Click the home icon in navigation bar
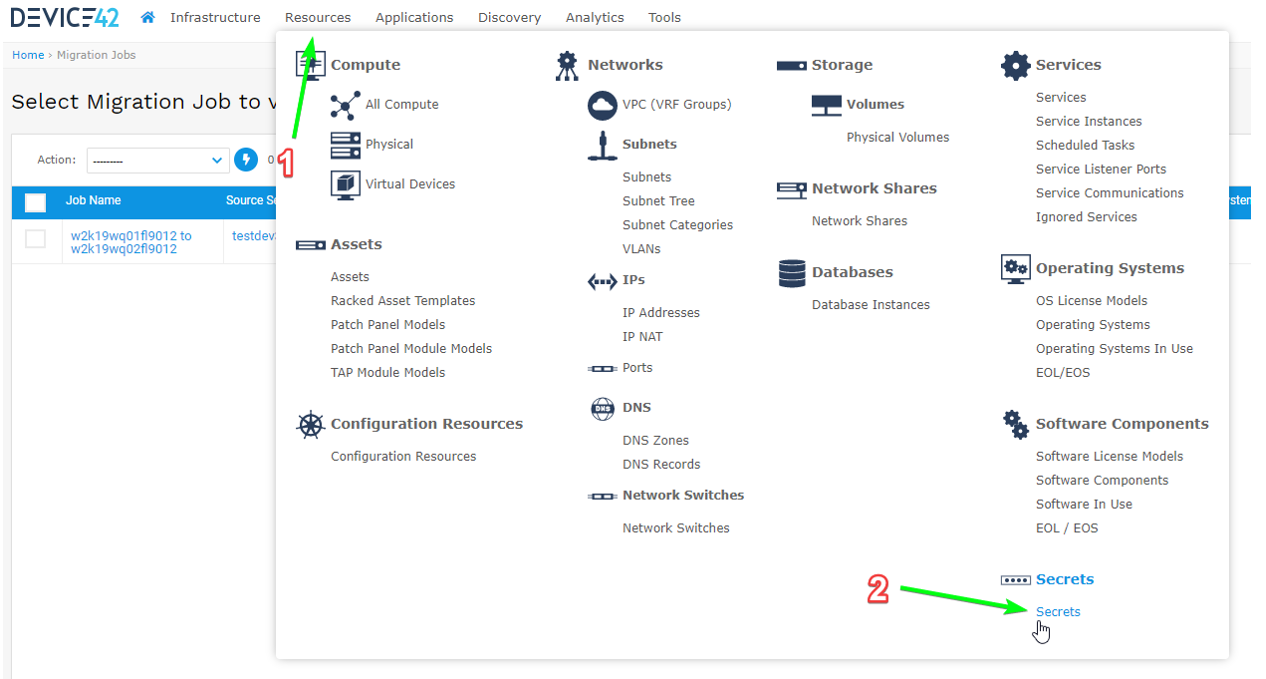The image size is (1266, 679). coord(148,17)
